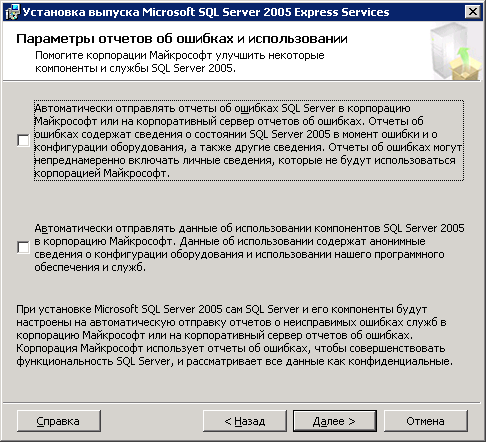Click the usage data description text label
486x442 pixels.
click(x=249, y=248)
